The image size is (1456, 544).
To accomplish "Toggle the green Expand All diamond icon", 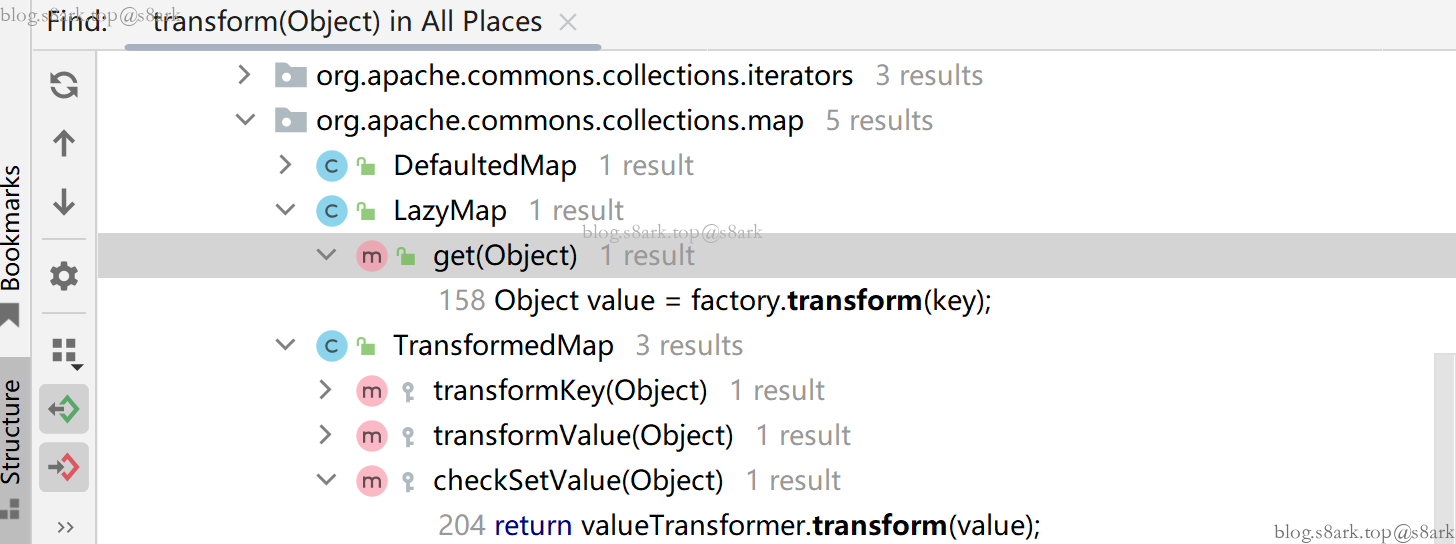I will click(x=64, y=409).
